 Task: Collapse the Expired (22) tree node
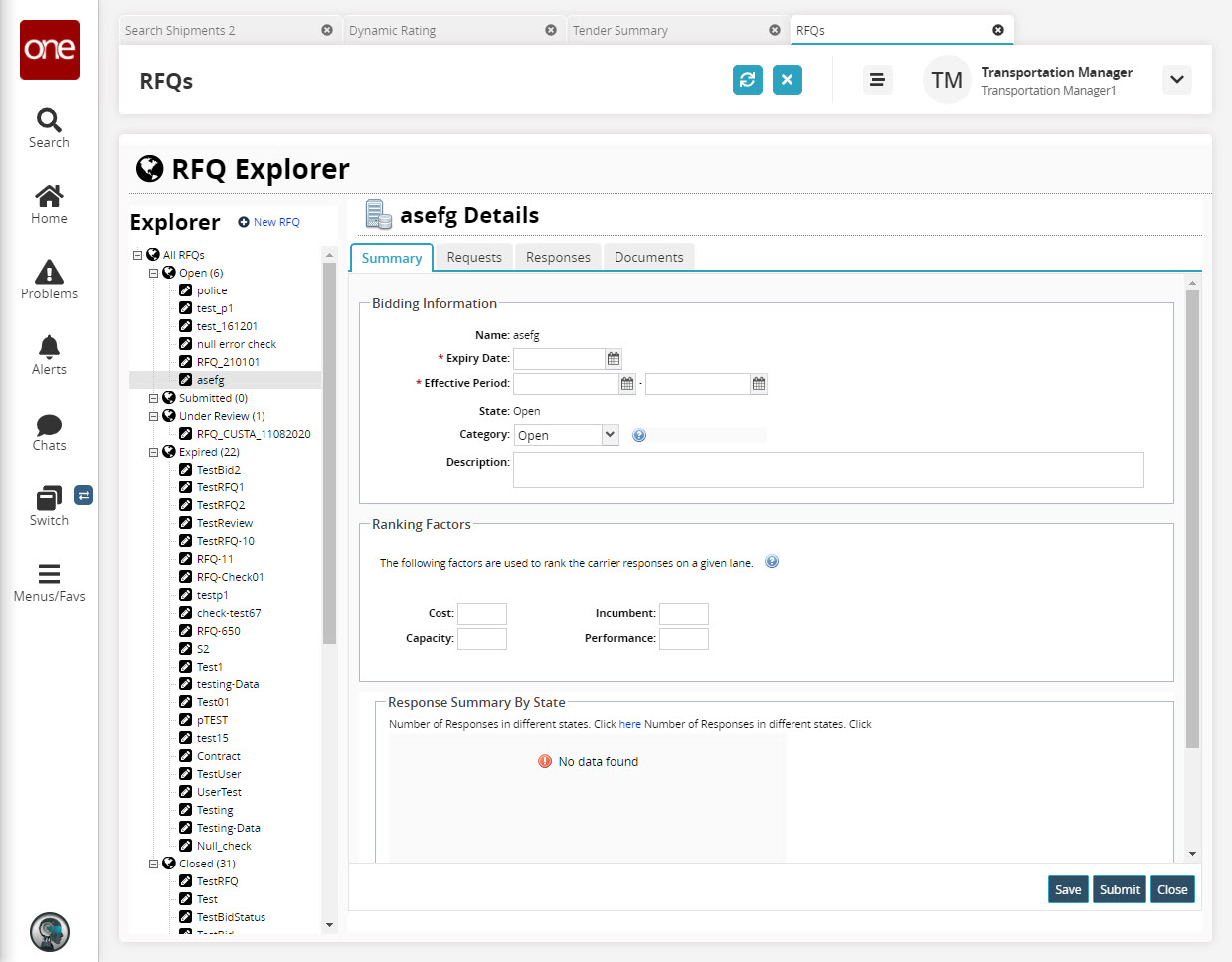click(x=154, y=452)
